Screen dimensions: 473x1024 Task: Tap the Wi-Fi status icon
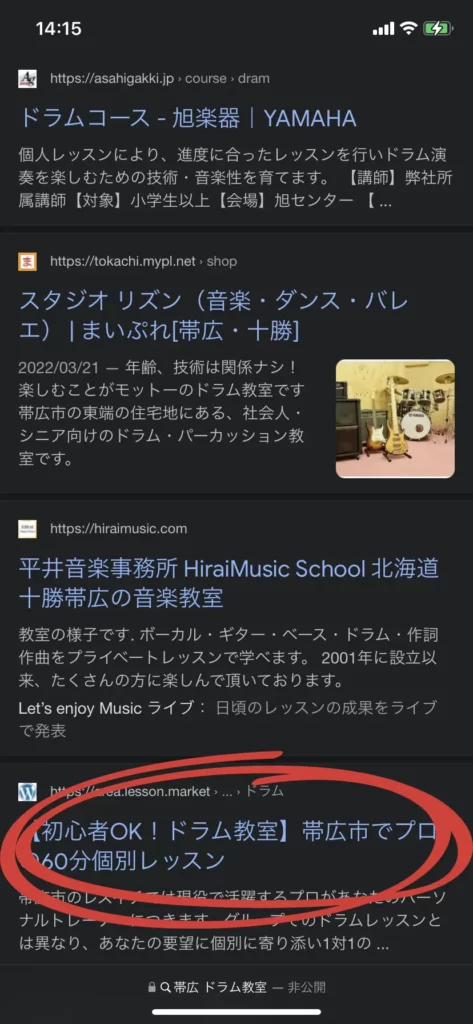coord(409,28)
